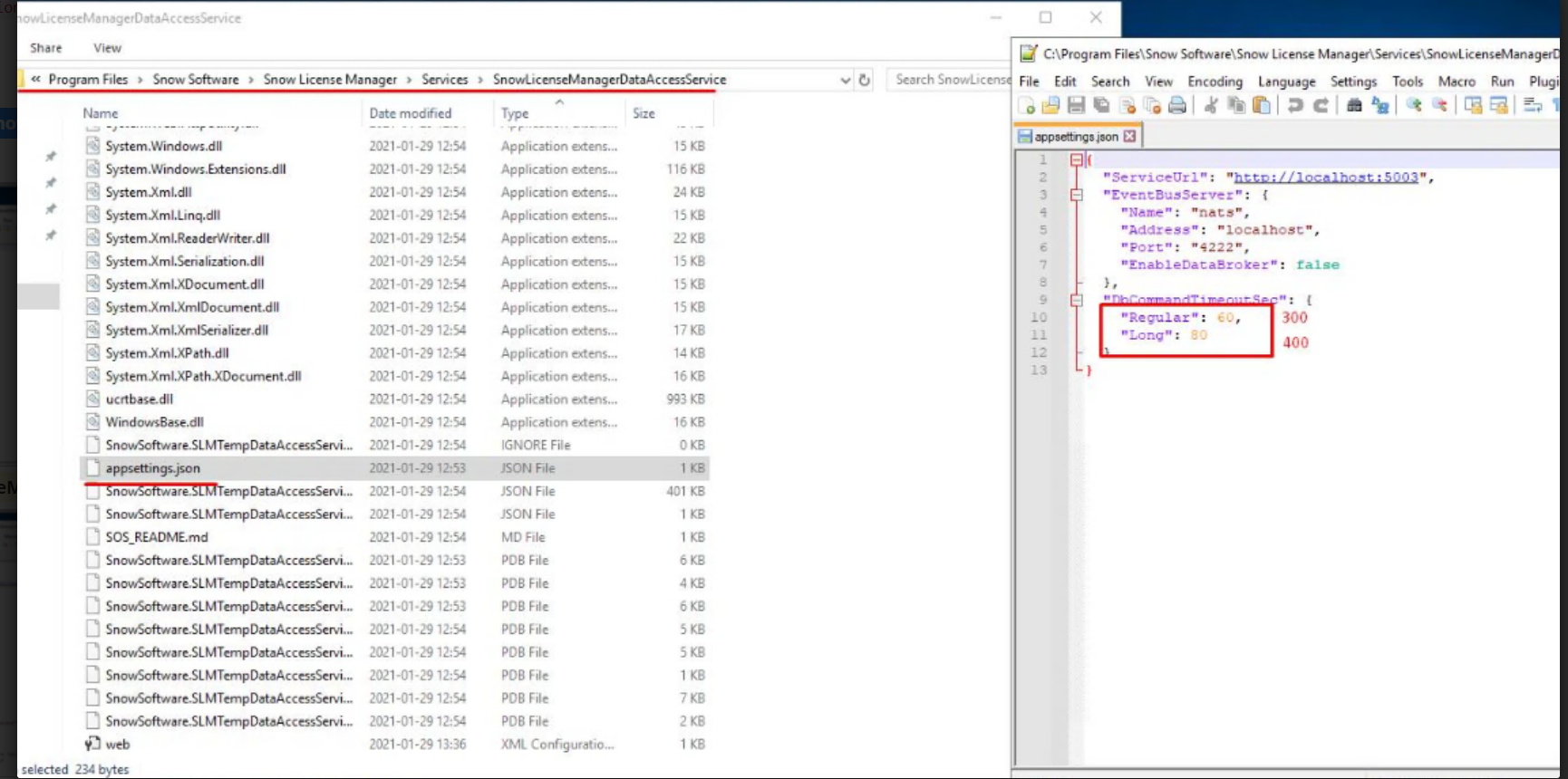
Task: Open the Search menu in Notepad++
Action: coord(1110,82)
